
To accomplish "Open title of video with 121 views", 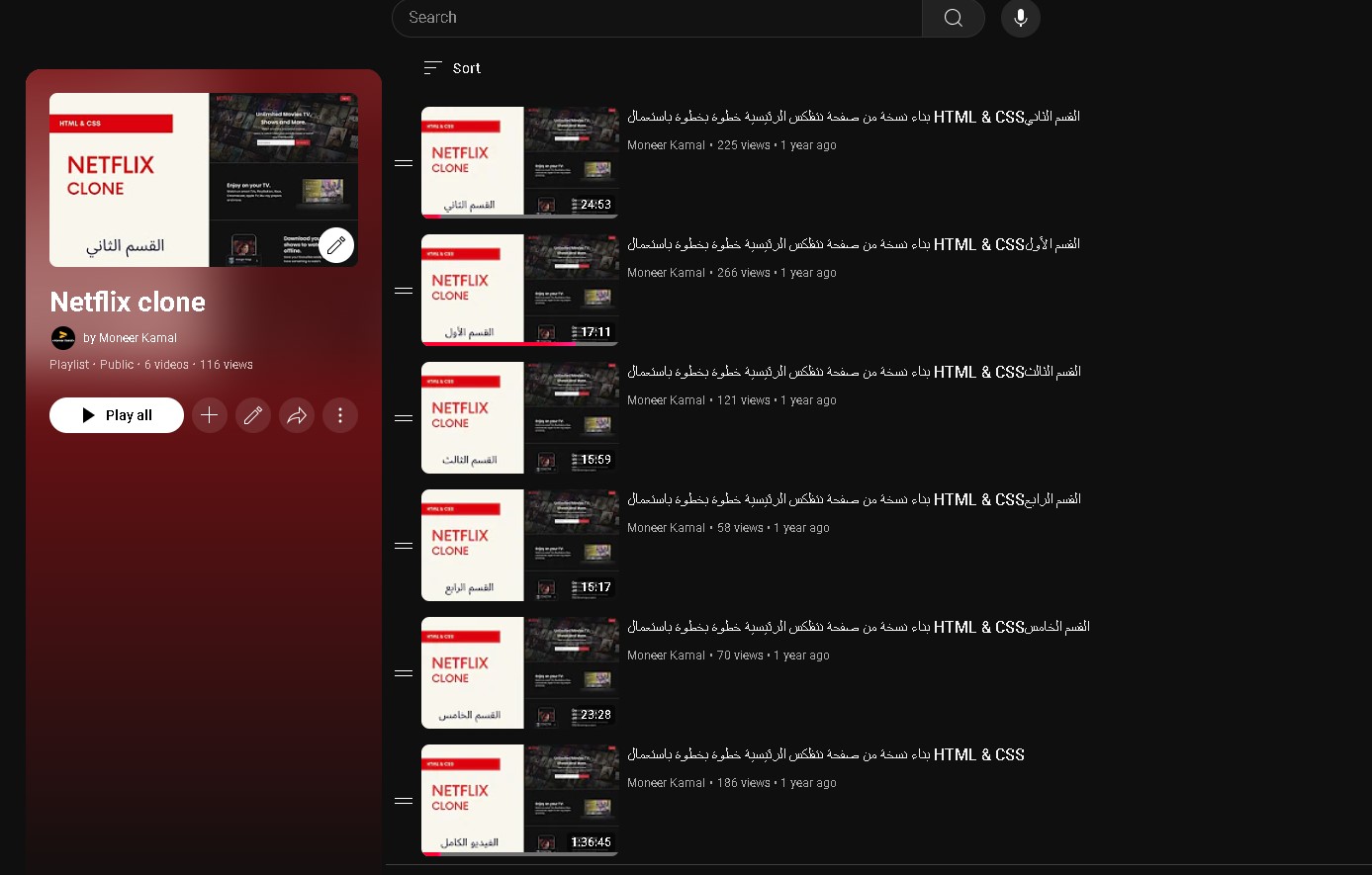I will point(854,372).
